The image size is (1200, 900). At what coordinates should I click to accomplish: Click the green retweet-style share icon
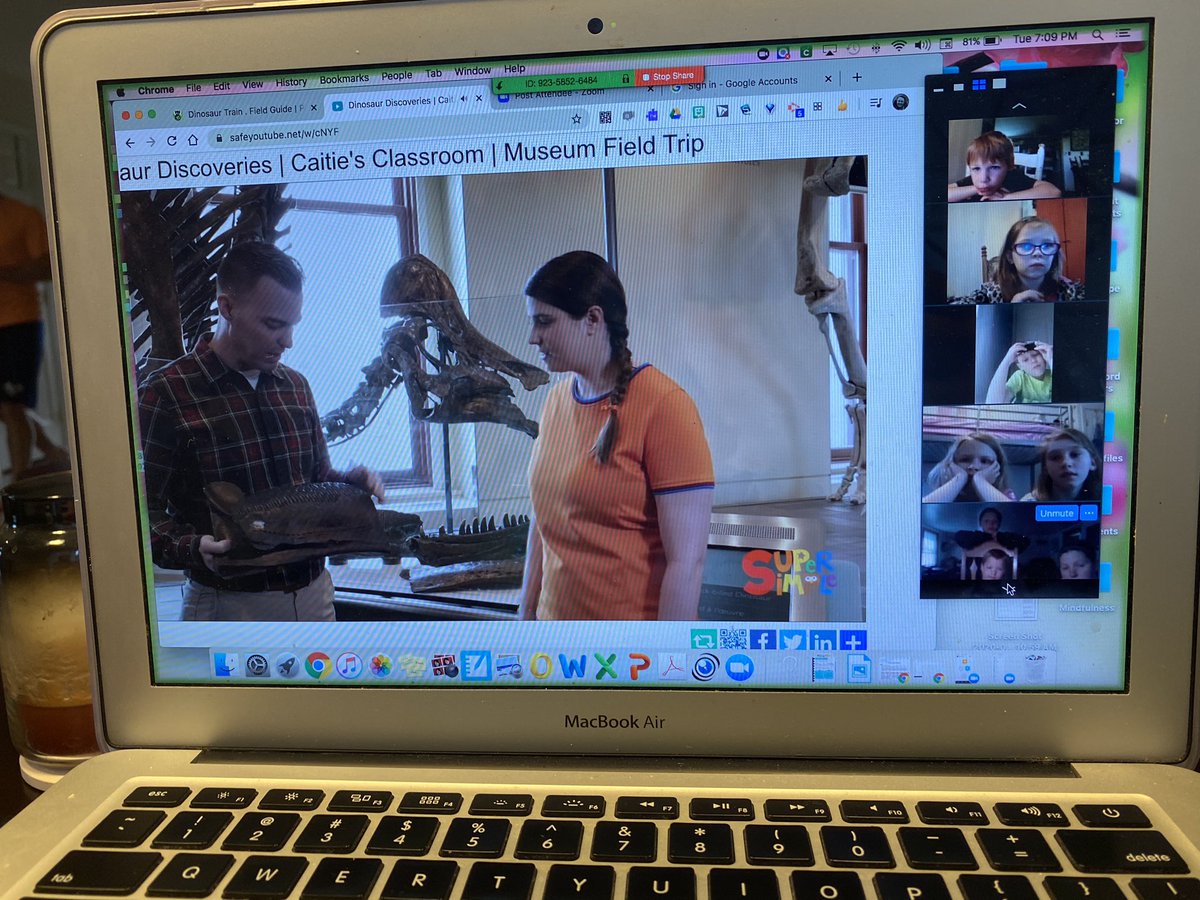tap(703, 640)
